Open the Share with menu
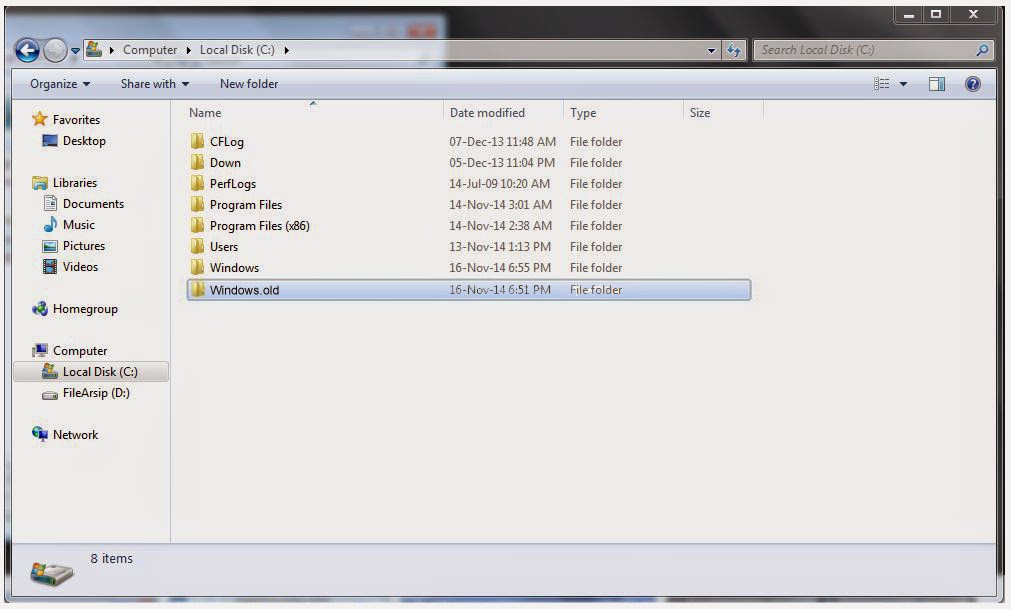Screen dimensions: 1011x609 click(x=155, y=84)
